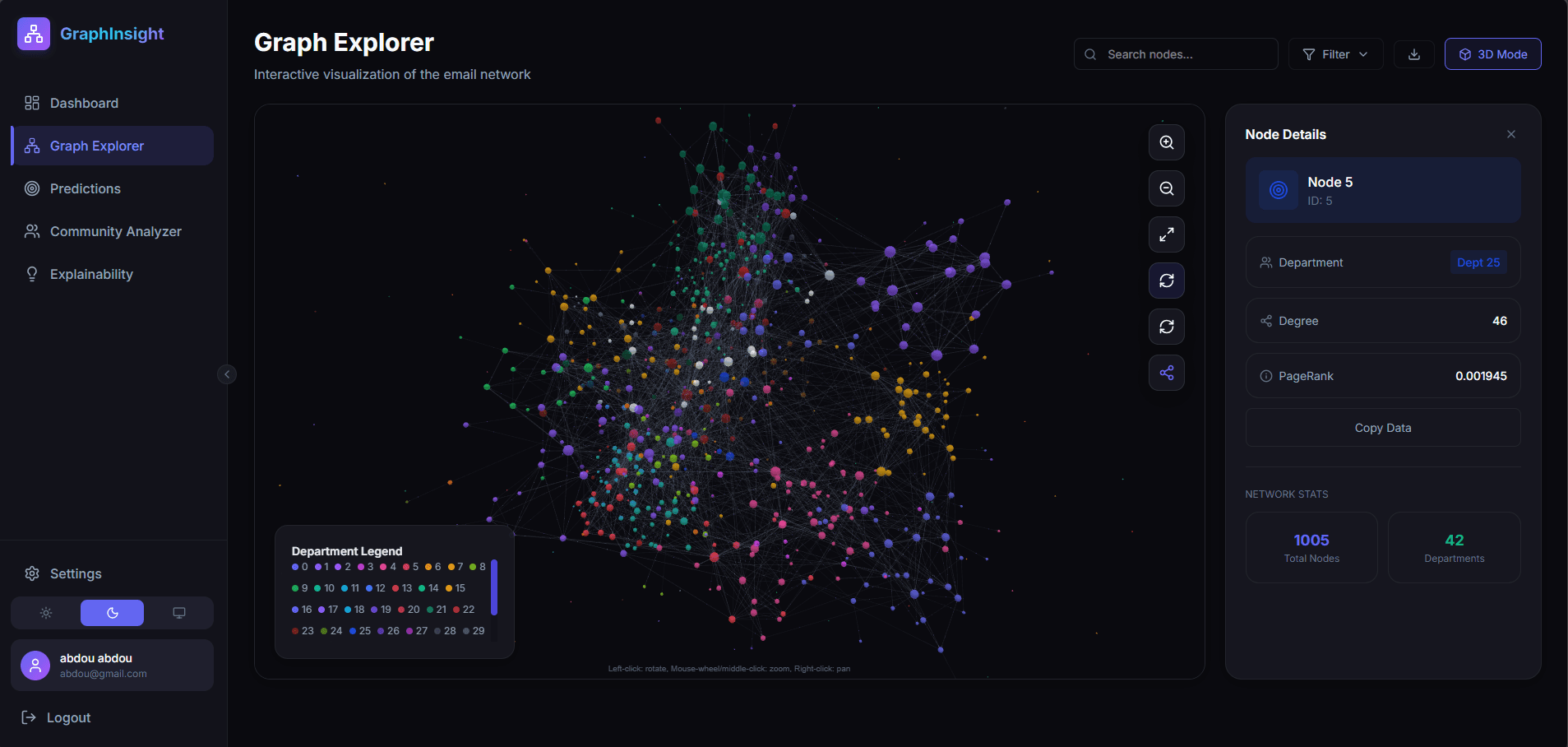
Task: Click the refresh icon directly above share
Action: tap(1166, 327)
